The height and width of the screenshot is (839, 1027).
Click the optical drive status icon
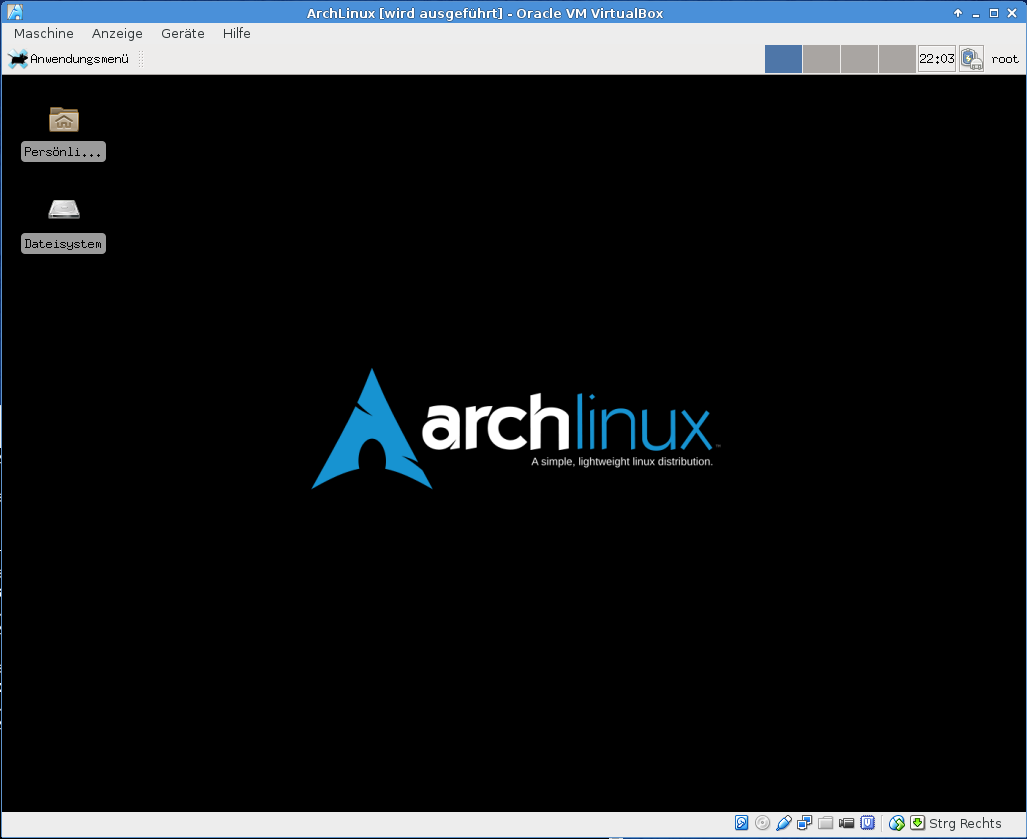coord(763,823)
